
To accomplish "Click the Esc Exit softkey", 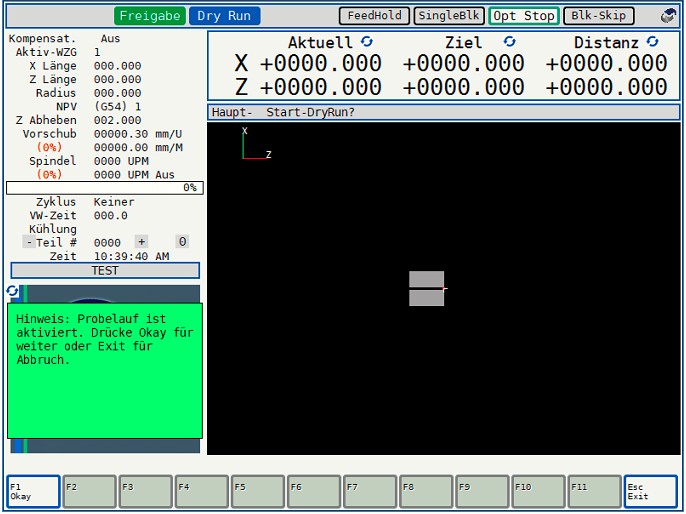I will (651, 492).
